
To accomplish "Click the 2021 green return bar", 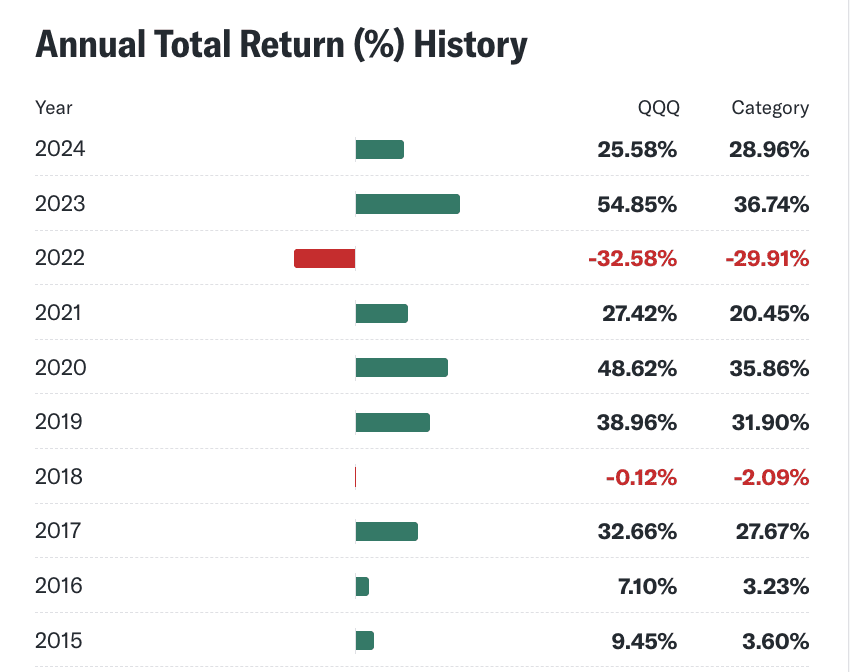I will (x=382, y=313).
